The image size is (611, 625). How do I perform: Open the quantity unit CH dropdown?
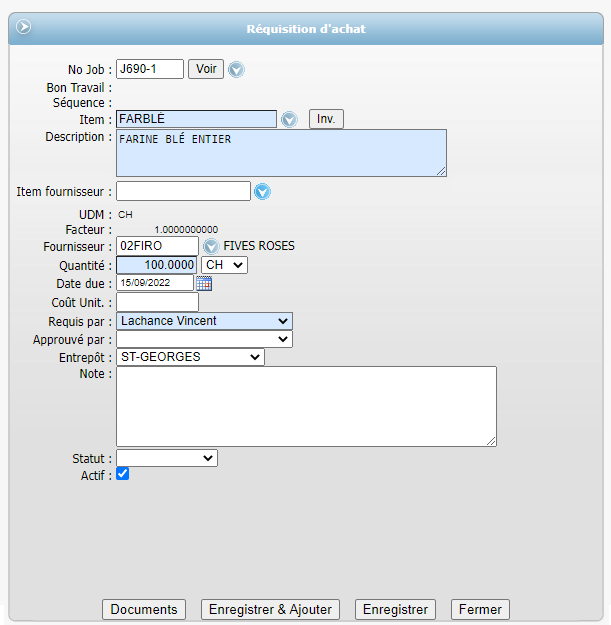pos(224,265)
